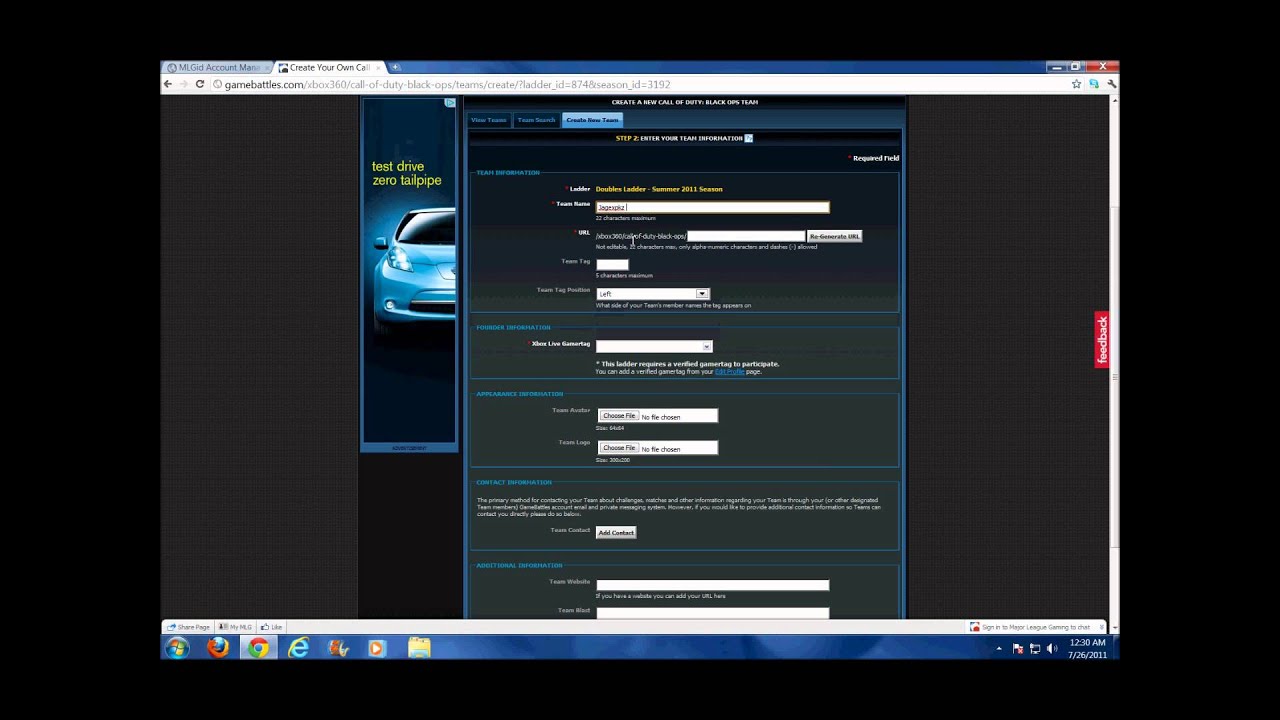Click the Like button in bottom bar
This screenshot has height=720, width=1280.
tap(271, 627)
